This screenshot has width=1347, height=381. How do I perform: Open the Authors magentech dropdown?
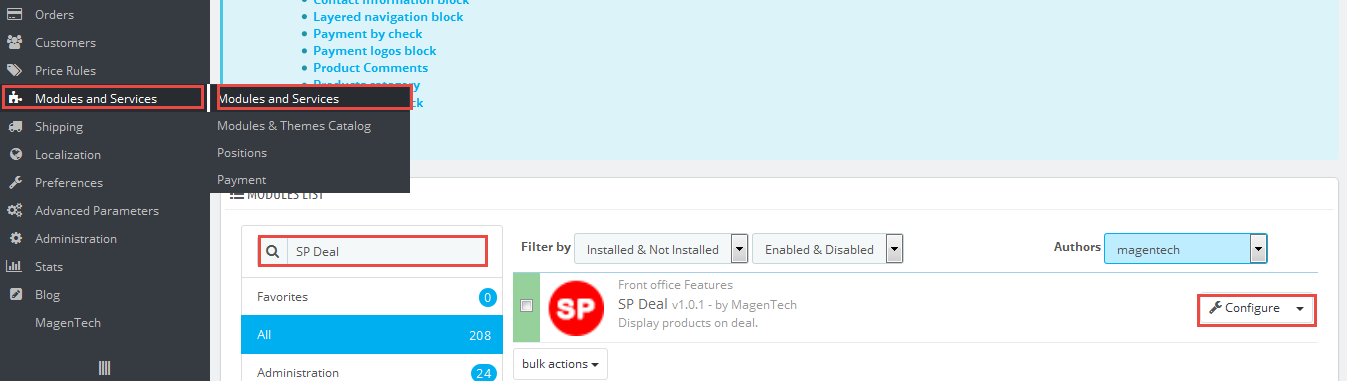1186,249
